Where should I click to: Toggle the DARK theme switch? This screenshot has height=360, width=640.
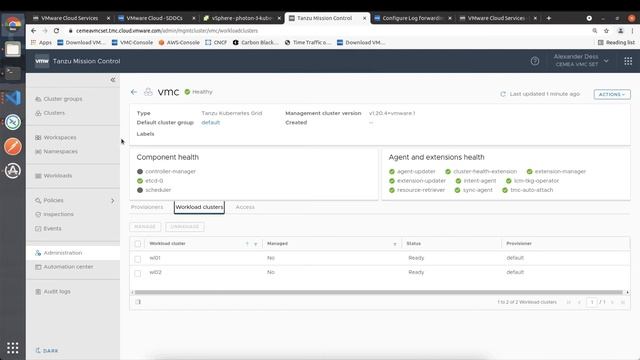[x=47, y=351]
